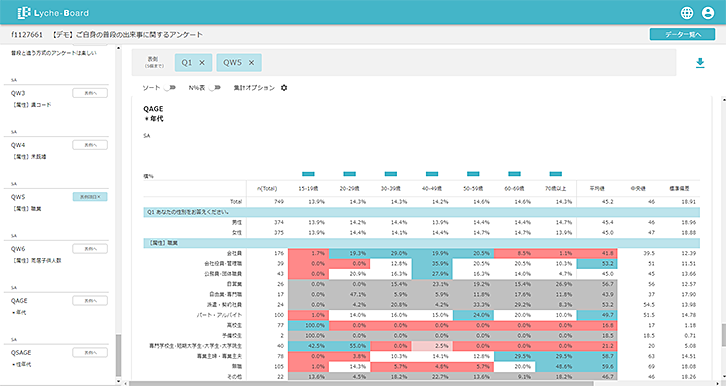Click the teal marker above 70歳以上 column
This screenshot has width=726, height=386.
pyautogui.click(x=556, y=174)
